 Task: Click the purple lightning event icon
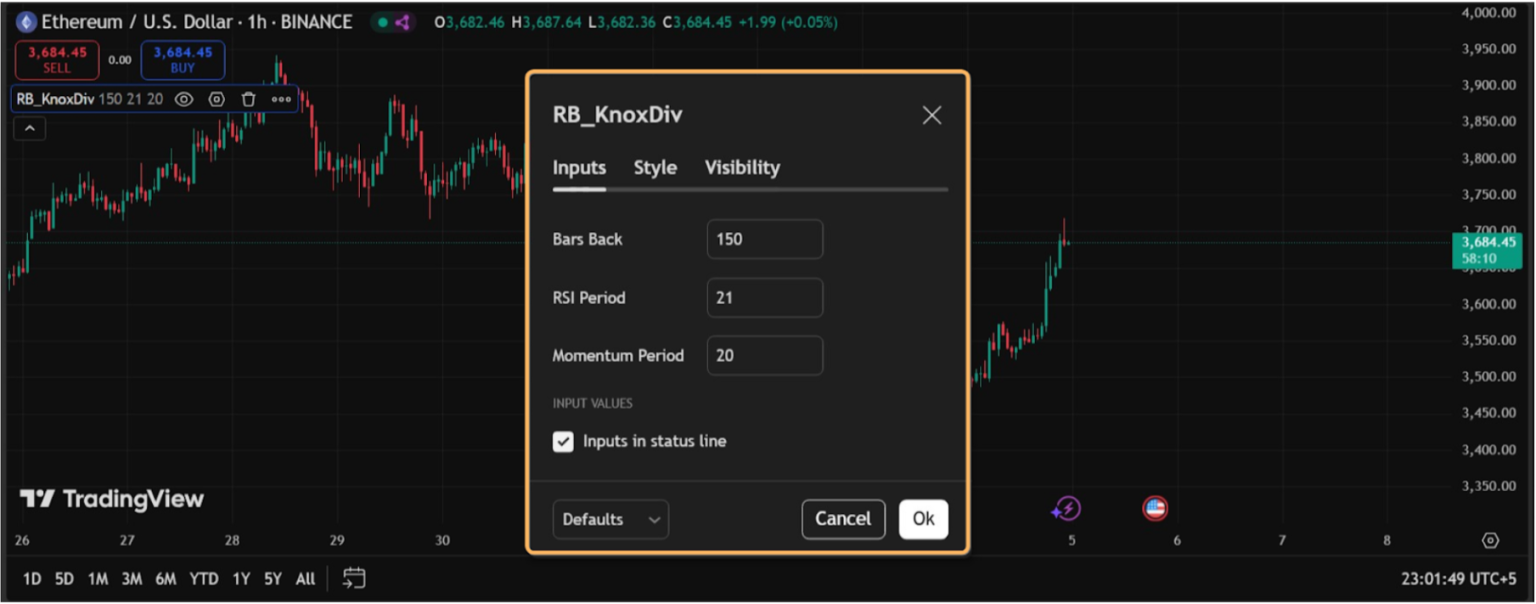[x=1066, y=509]
